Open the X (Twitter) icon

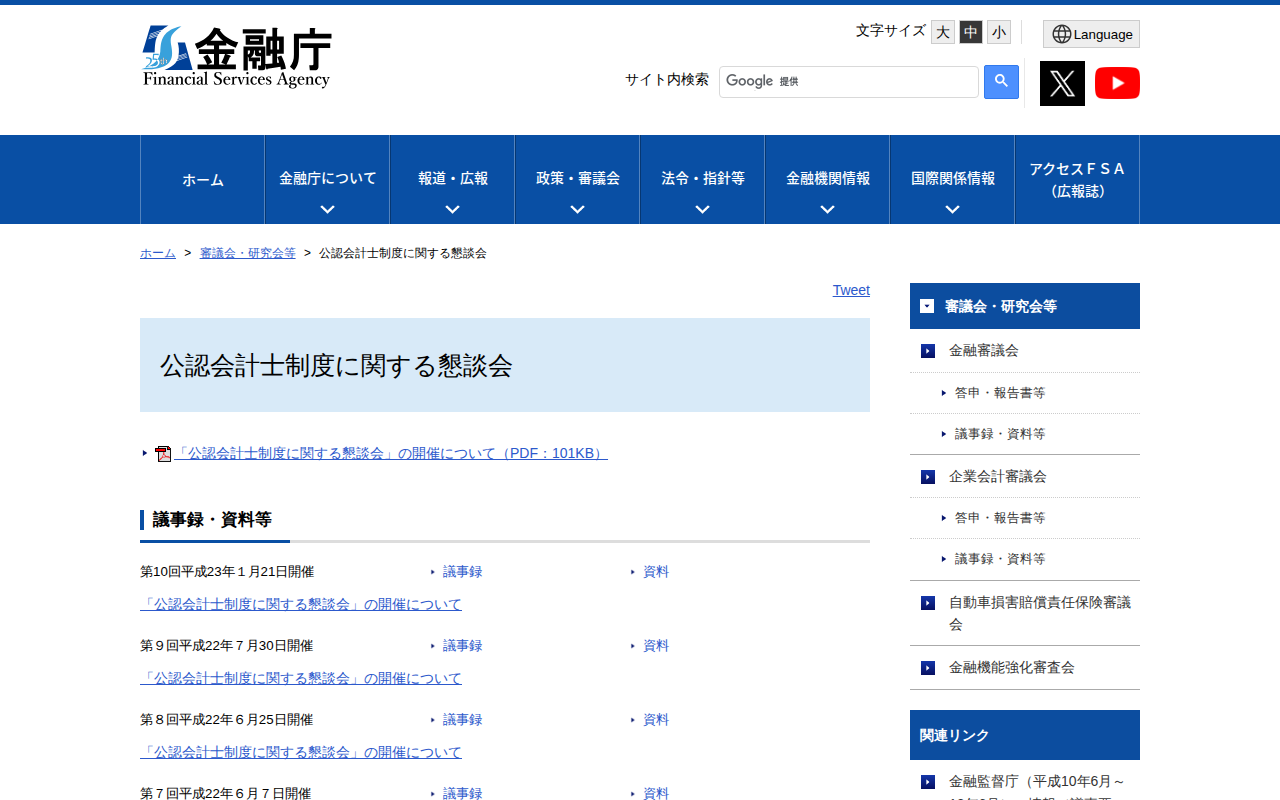pos(1062,83)
